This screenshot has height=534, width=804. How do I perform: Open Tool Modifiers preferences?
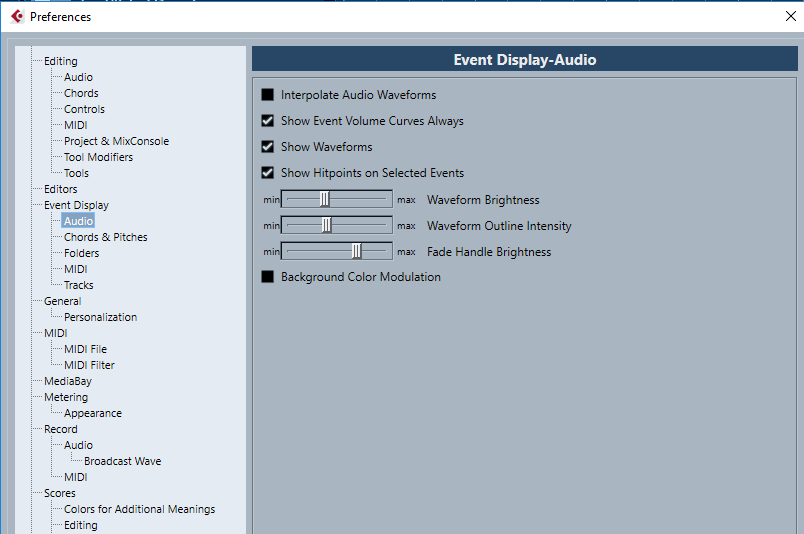[98, 157]
